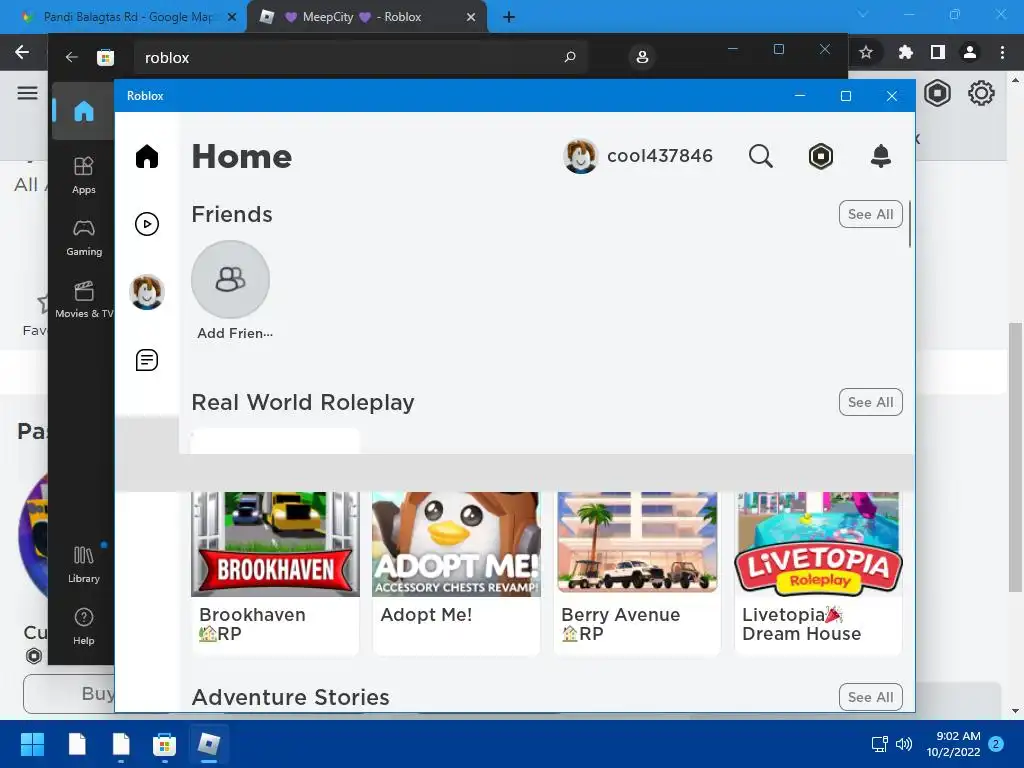Open notification badge in taskbar
Image resolution: width=1024 pixels, height=768 pixels.
click(x=997, y=744)
